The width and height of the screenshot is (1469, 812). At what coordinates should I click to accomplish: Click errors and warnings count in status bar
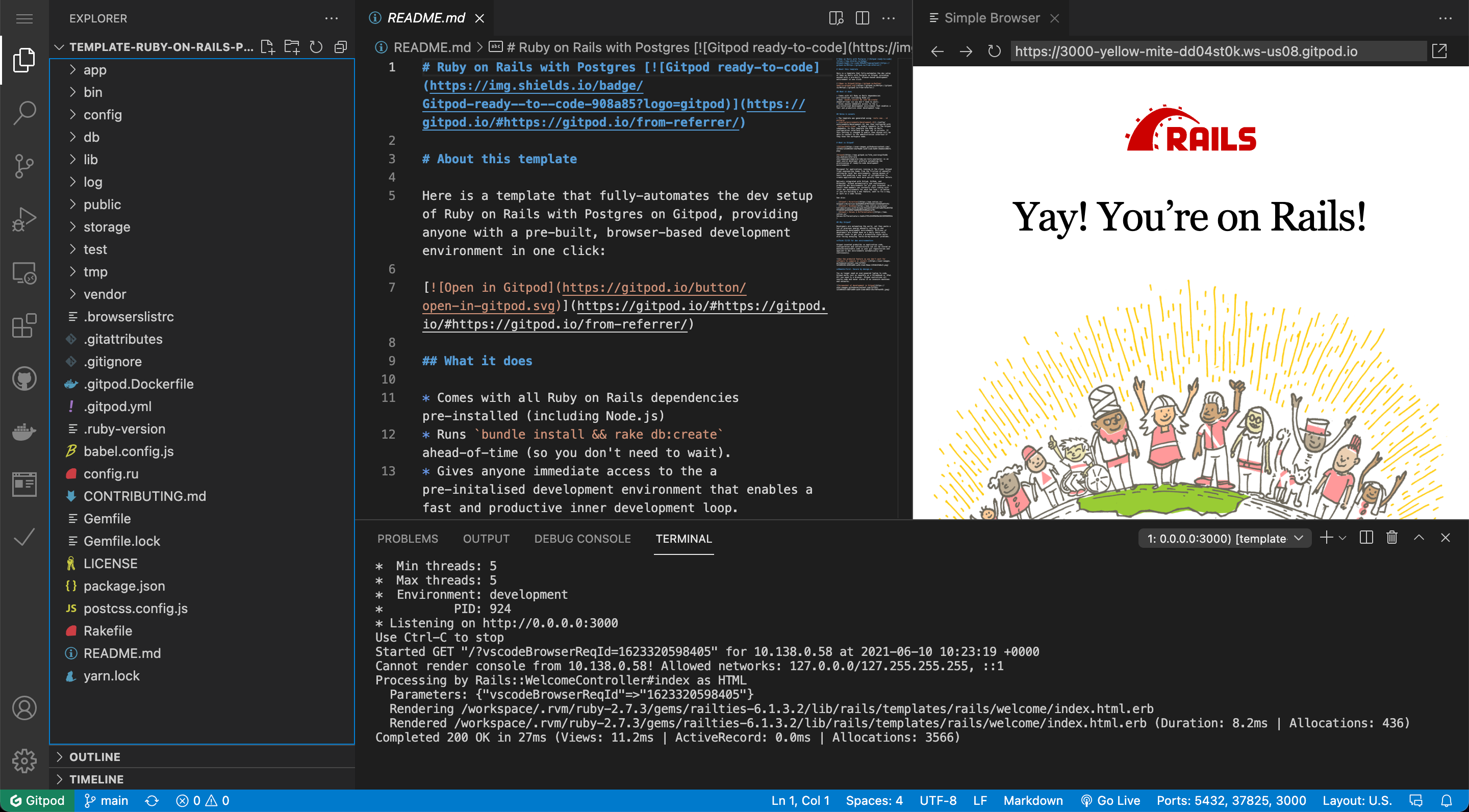202,801
